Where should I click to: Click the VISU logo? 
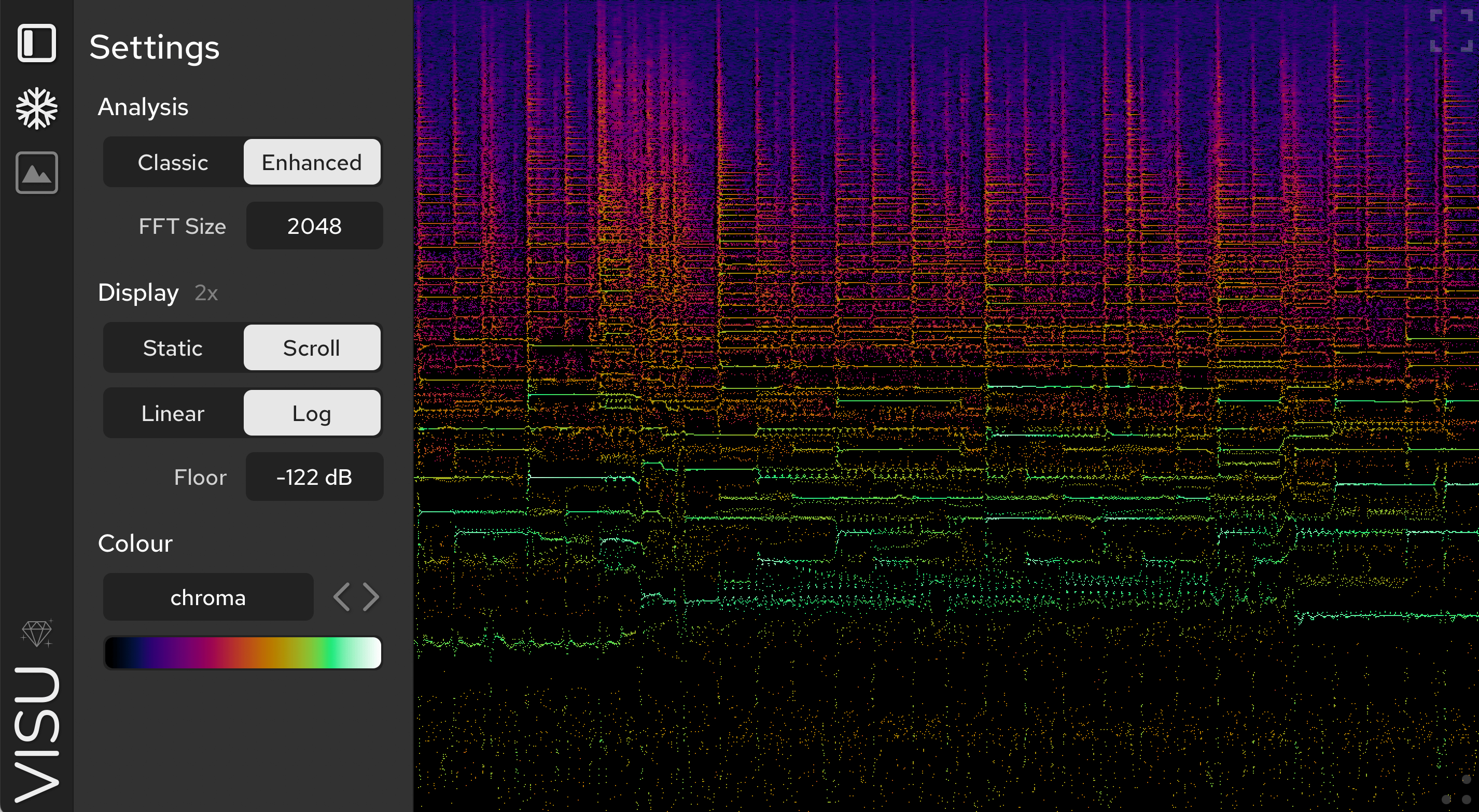click(x=37, y=734)
